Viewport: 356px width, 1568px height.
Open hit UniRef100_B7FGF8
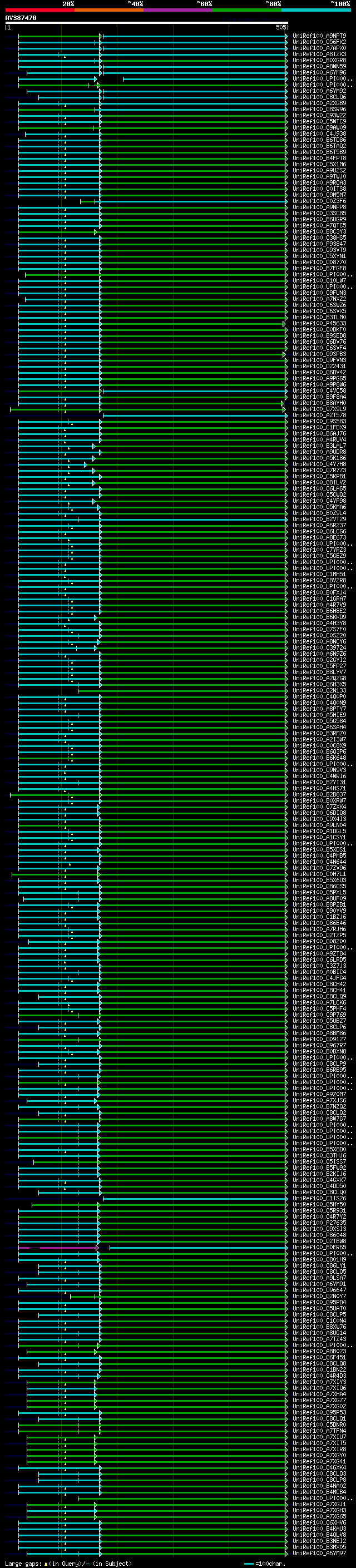(319, 269)
